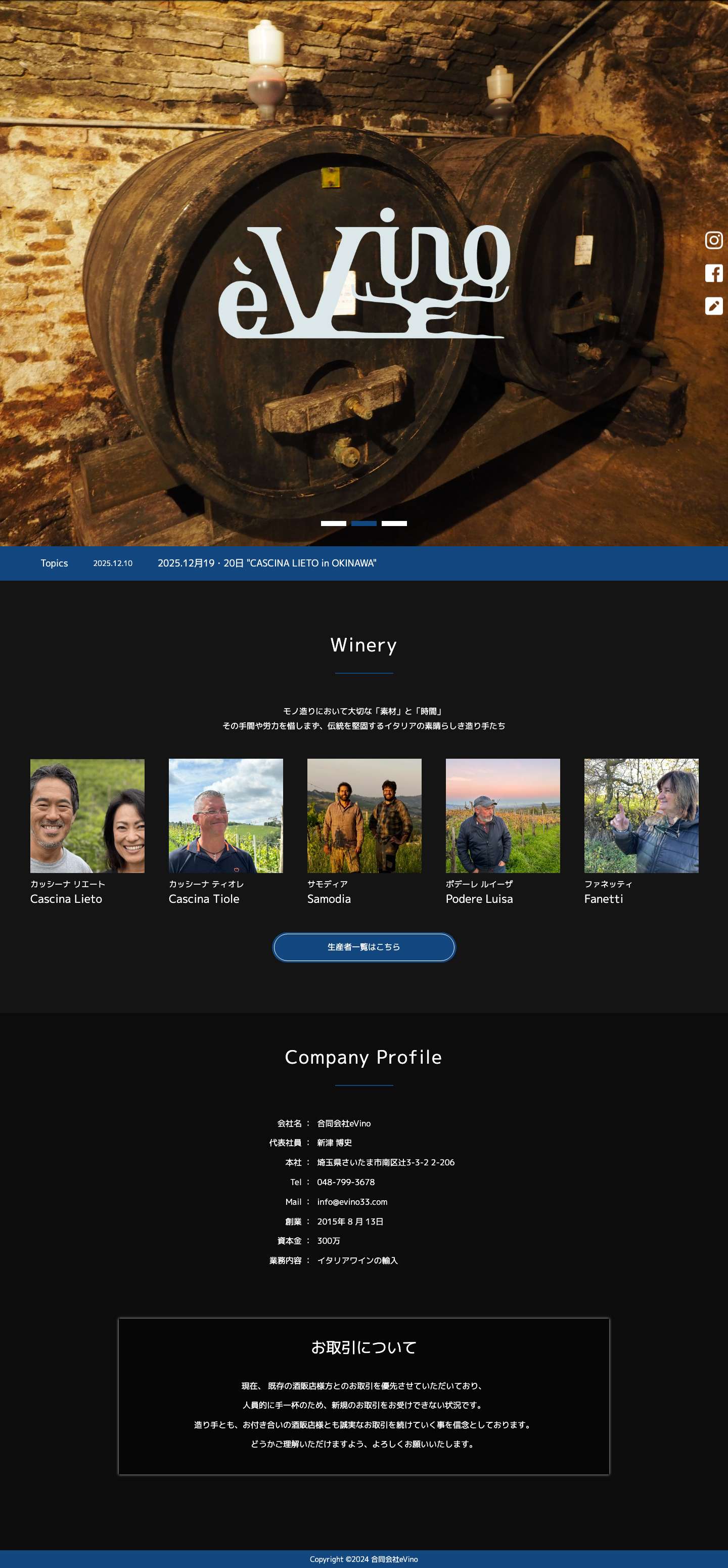Click the Winery section heading
The width and height of the screenshot is (728, 1568).
coord(363,644)
